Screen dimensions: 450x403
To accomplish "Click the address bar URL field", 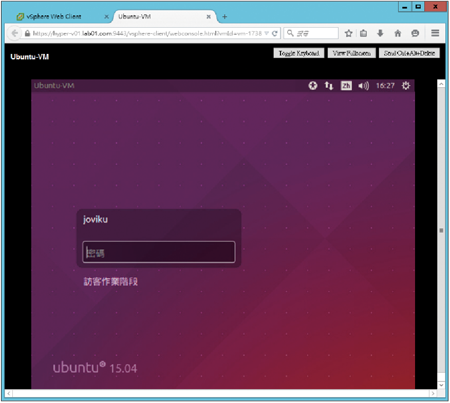I will point(147,33).
